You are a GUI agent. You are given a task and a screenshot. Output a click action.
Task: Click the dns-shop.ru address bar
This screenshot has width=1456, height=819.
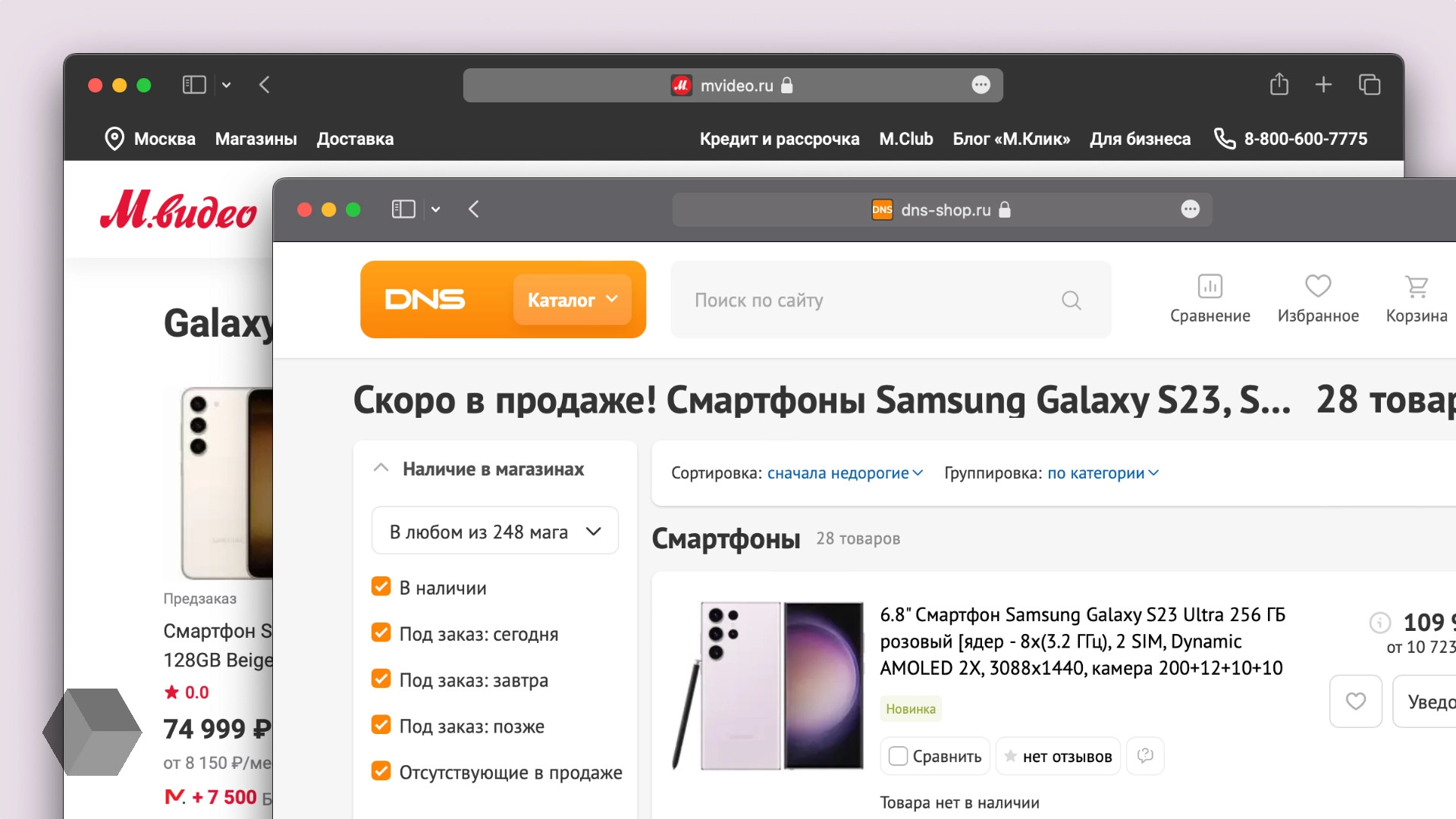tap(942, 209)
